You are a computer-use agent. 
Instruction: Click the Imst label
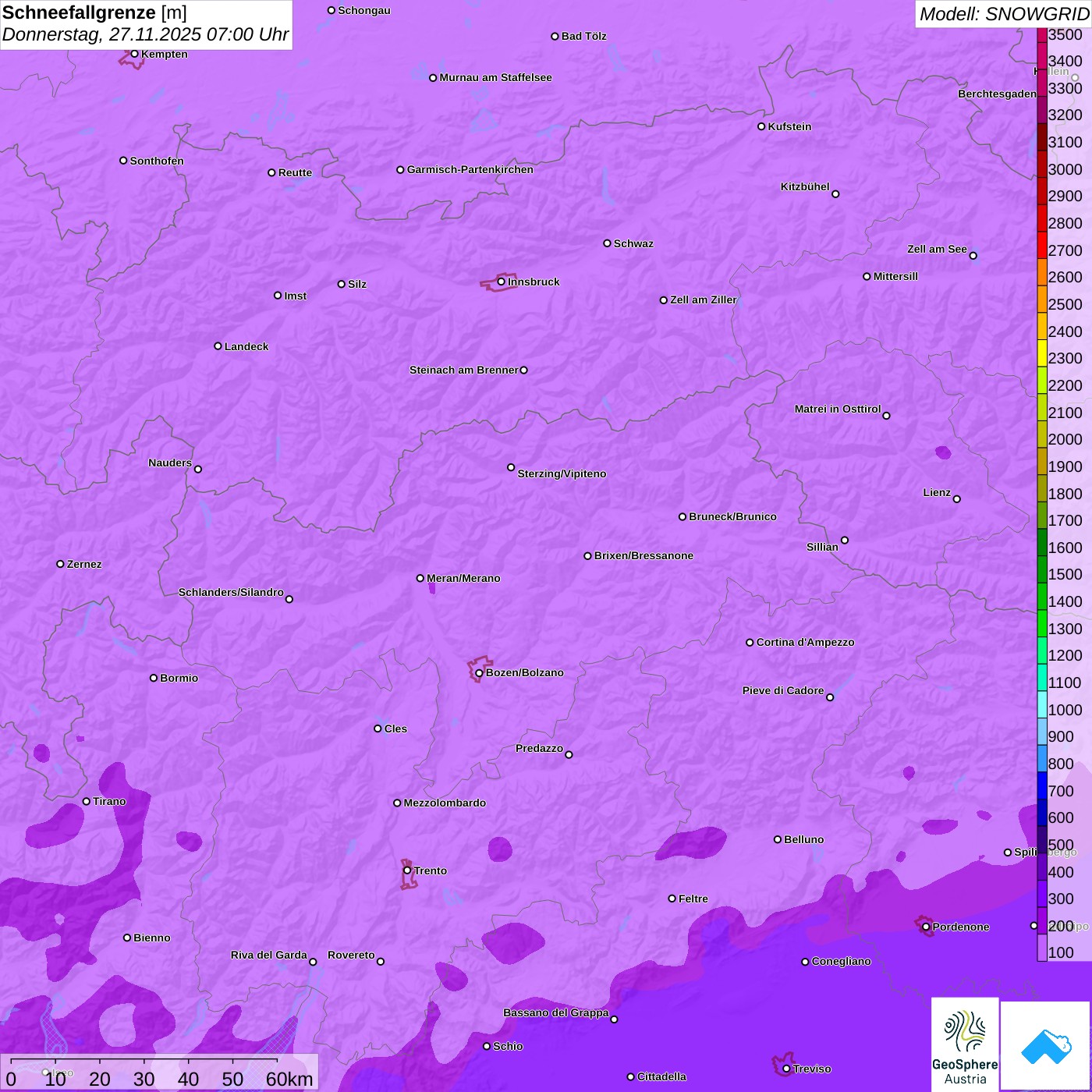click(x=295, y=296)
